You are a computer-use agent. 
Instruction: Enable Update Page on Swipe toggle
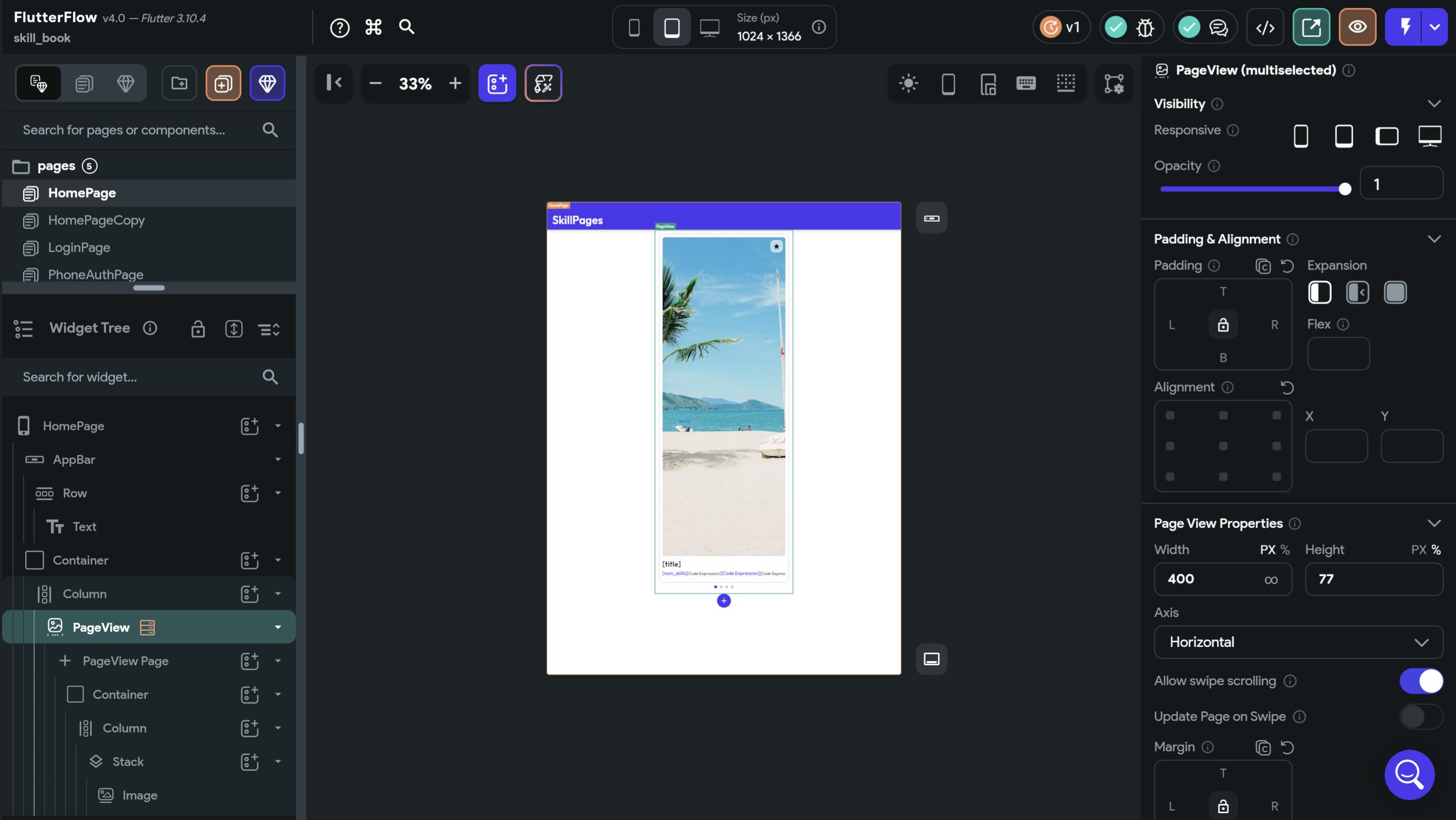[1421, 717]
